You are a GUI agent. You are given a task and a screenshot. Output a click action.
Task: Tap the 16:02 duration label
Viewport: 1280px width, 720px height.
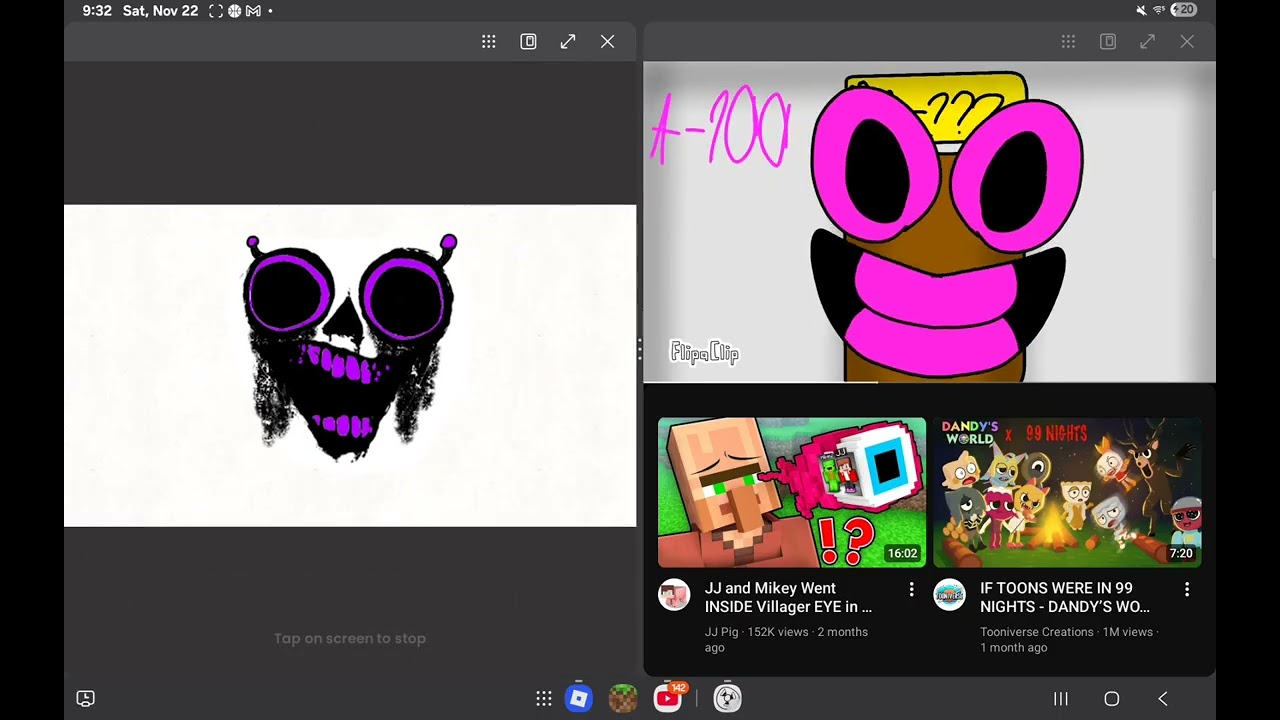click(x=902, y=553)
